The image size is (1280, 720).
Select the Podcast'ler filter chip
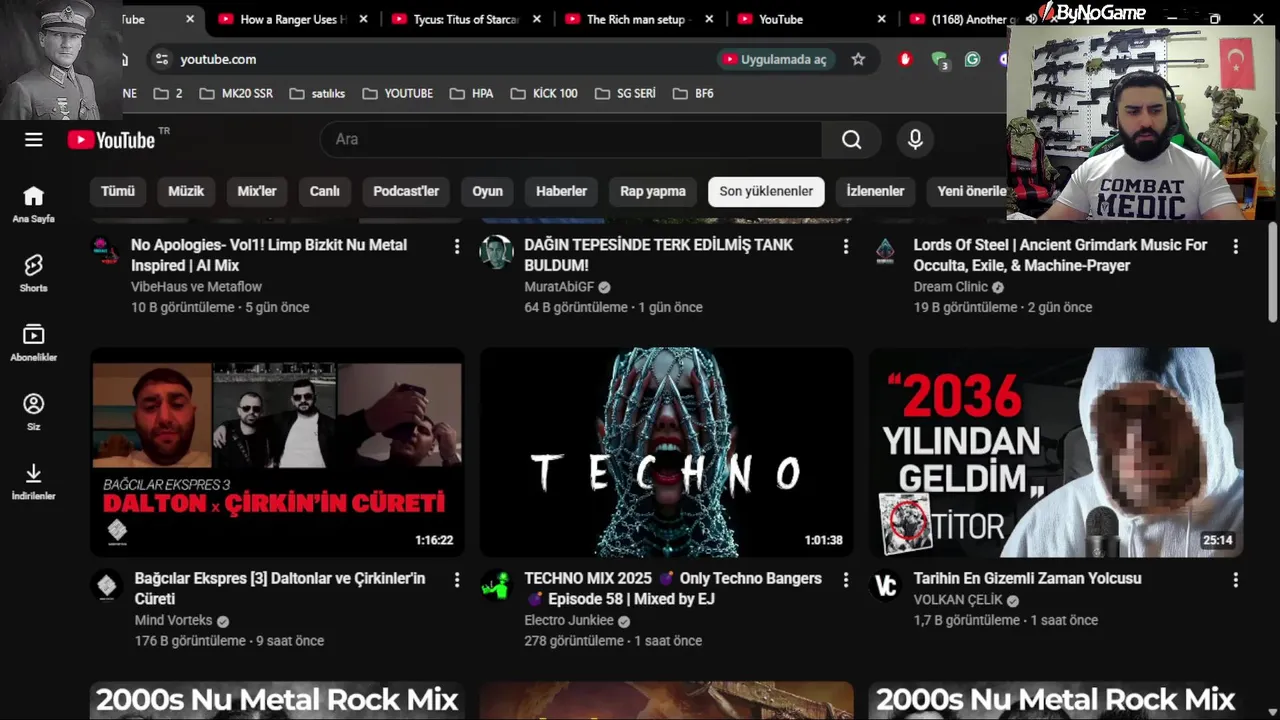406,191
